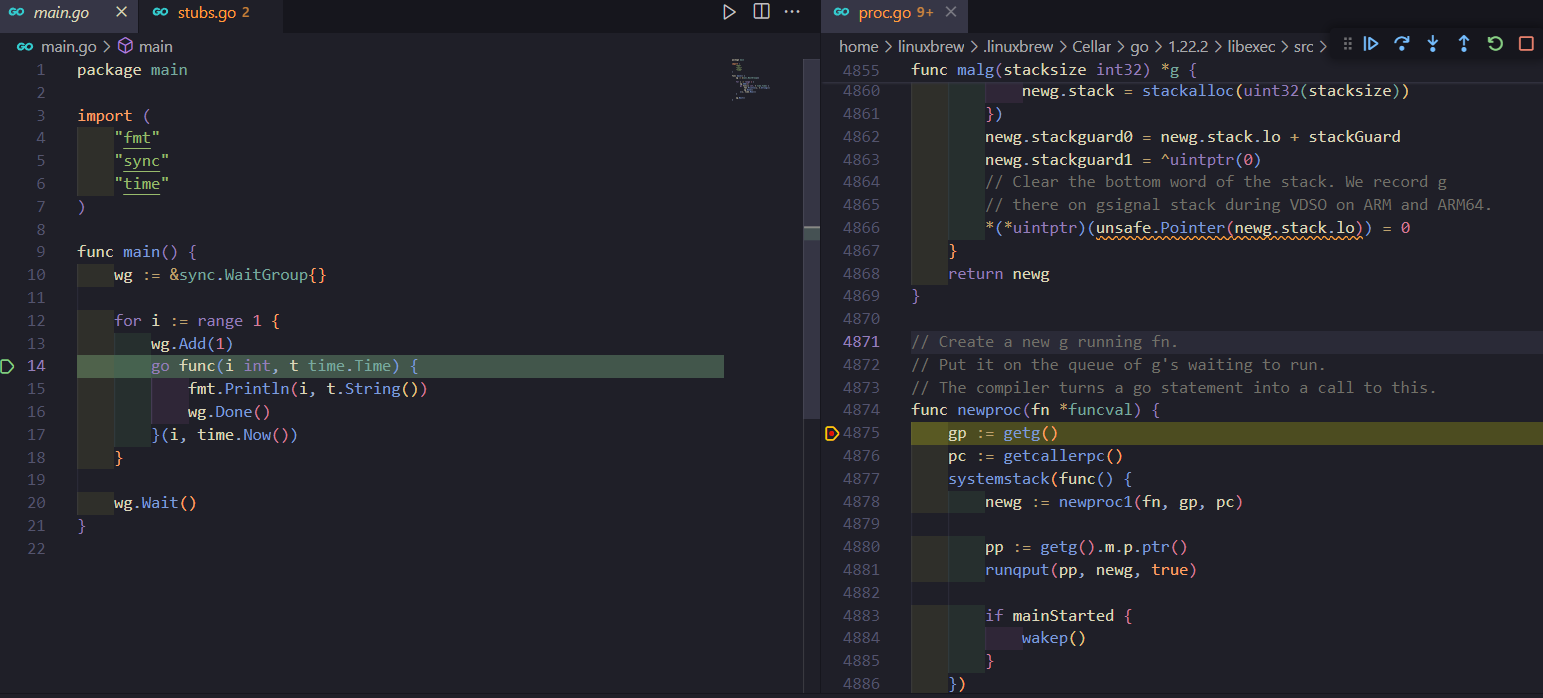1543x698 pixels.
Task: Stop the debugger with the red square
Action: click(1526, 44)
